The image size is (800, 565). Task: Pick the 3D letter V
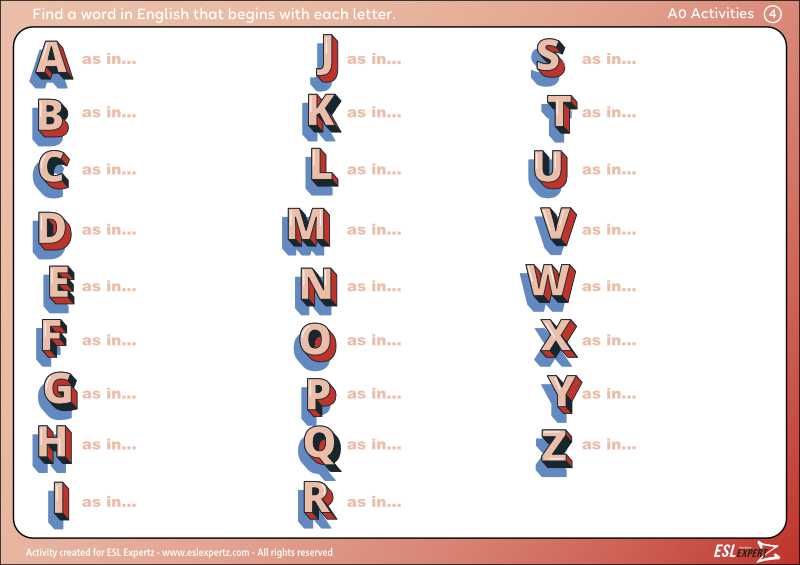(556, 230)
